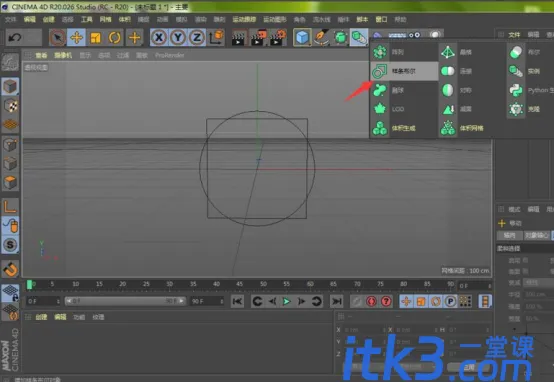Open the Array modeling objects dropdown
Viewport: 554px width, 382px height.
point(359,37)
